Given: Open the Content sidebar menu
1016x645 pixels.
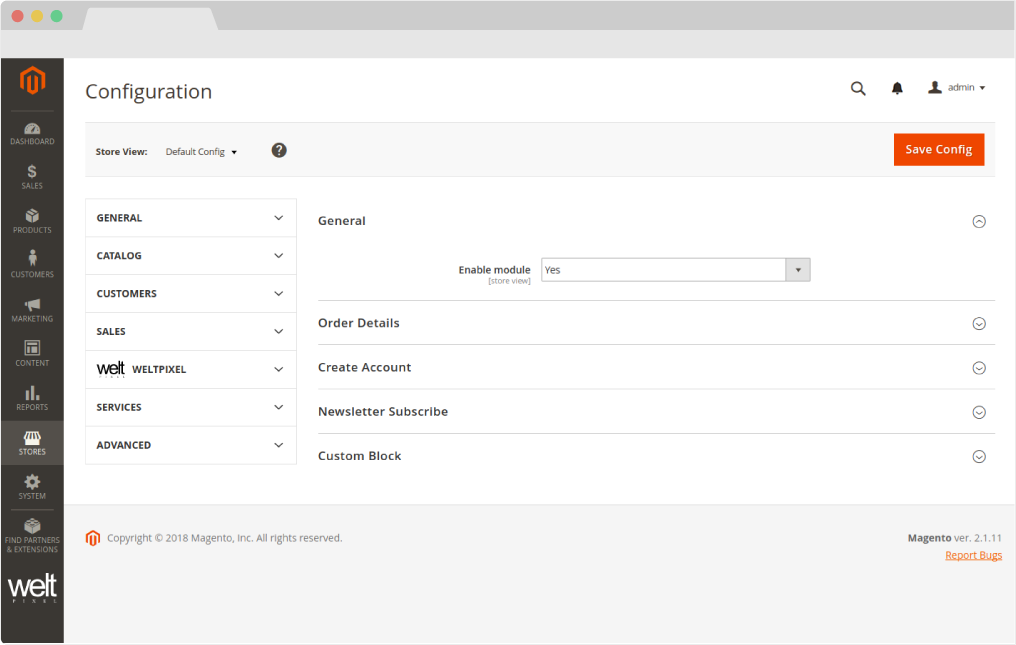Looking at the screenshot, I should point(32,354).
